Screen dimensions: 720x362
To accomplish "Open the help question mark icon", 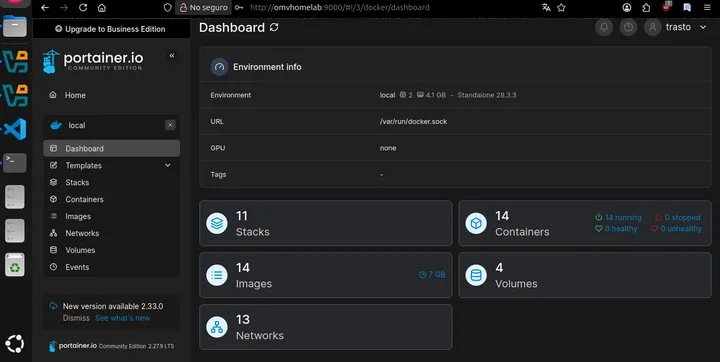I will click(629, 27).
